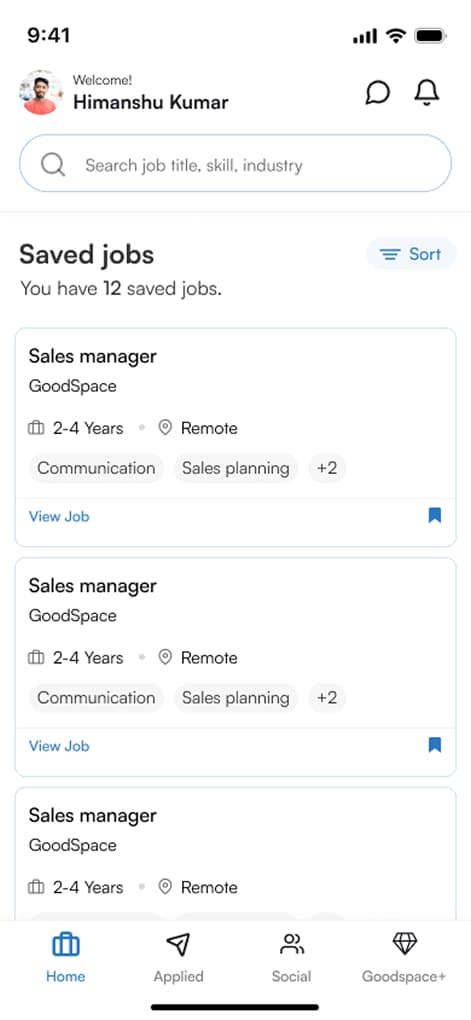Open the Social tab people icon

click(291, 944)
